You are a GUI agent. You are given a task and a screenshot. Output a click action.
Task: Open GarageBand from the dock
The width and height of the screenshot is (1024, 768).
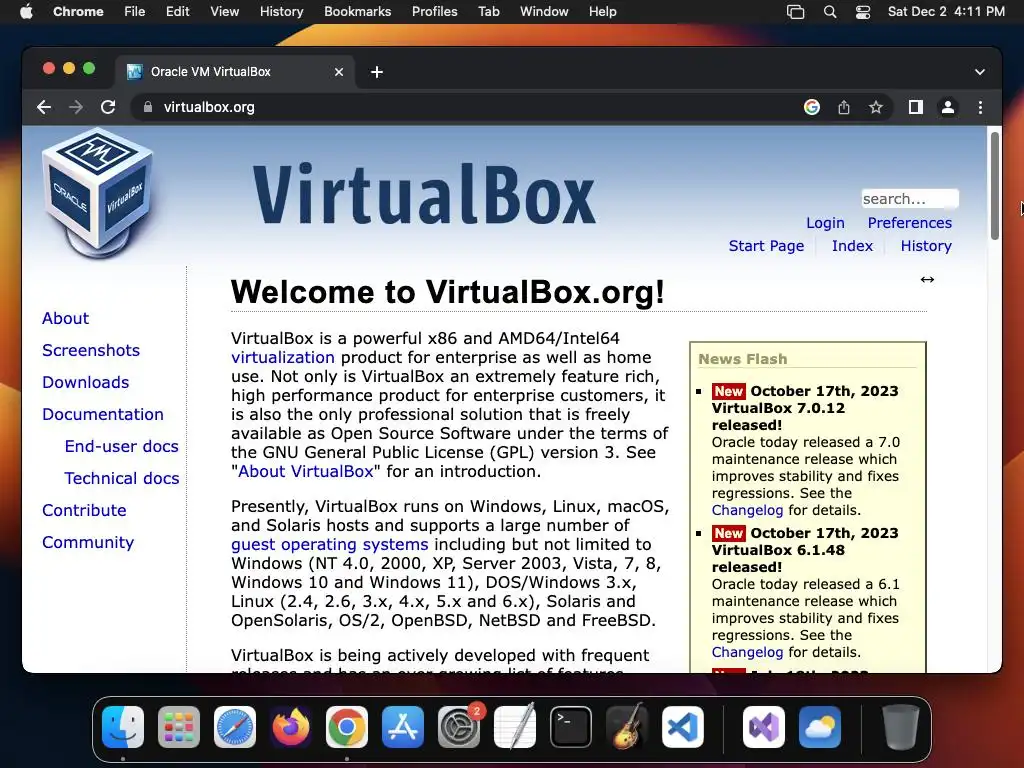(x=627, y=727)
